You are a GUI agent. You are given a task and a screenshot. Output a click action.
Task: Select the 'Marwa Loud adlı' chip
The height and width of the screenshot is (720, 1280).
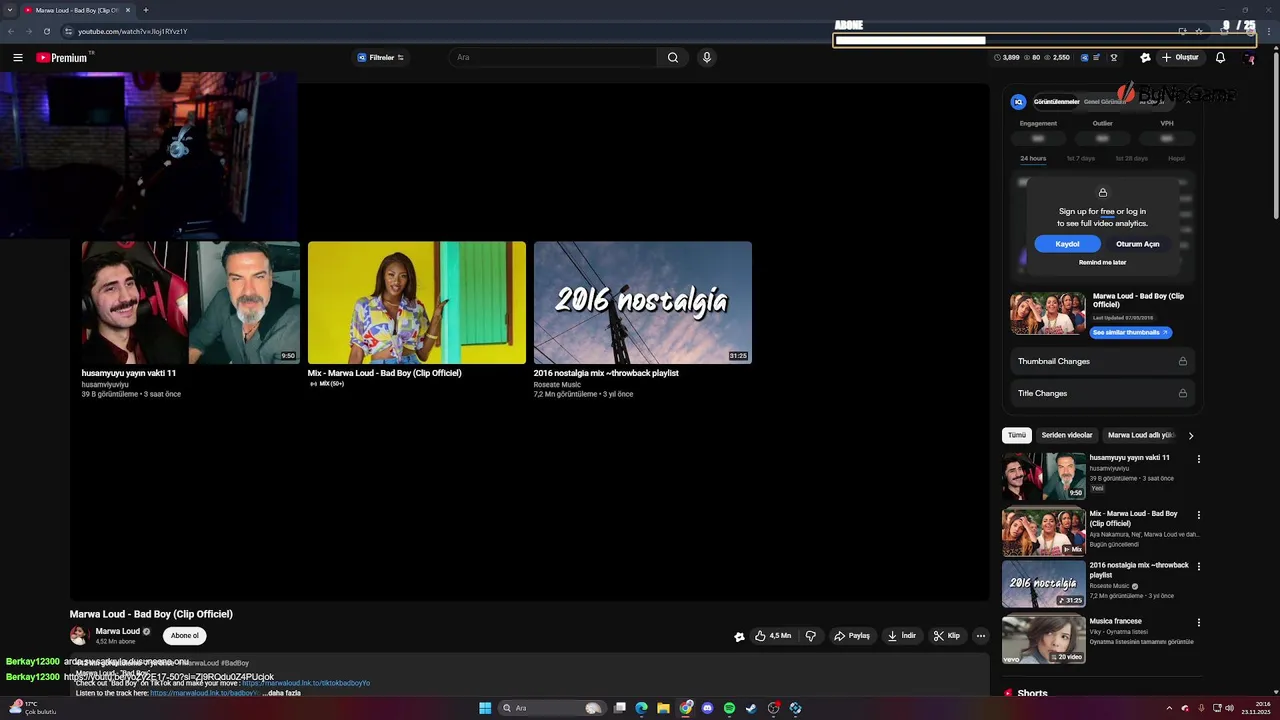click(1141, 436)
